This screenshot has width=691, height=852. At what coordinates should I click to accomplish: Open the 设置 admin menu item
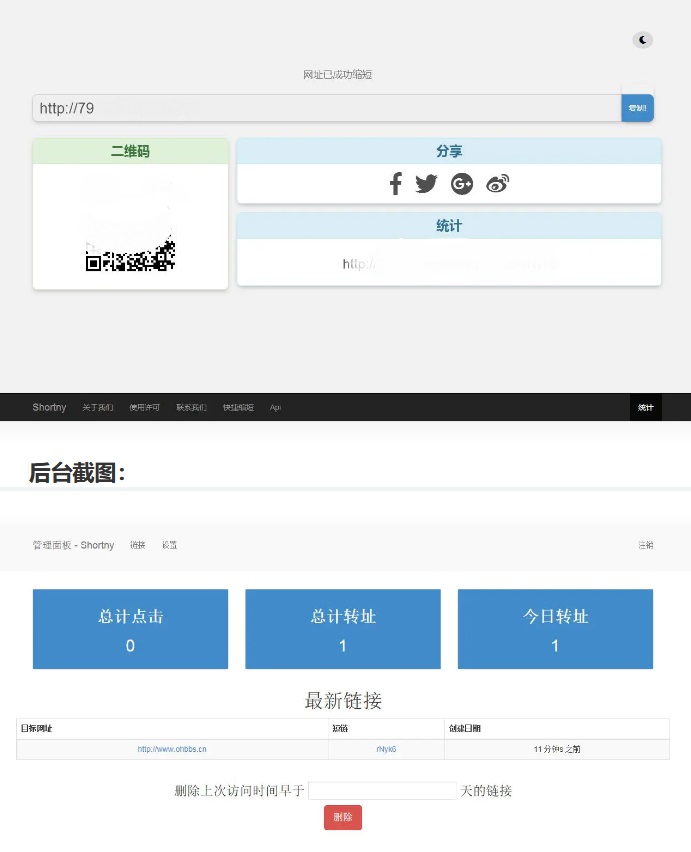click(169, 545)
